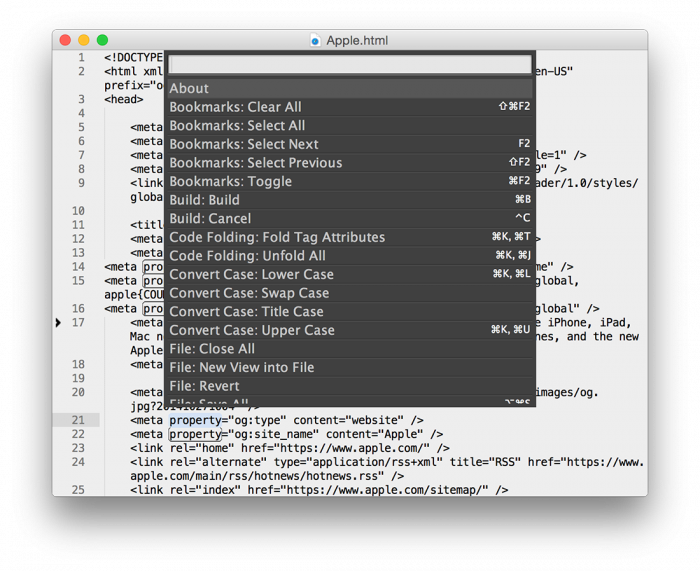This screenshot has height=571, width=700.
Task: Click 'application/rss+xml' text on line 24
Action: pyautogui.click(x=375, y=462)
